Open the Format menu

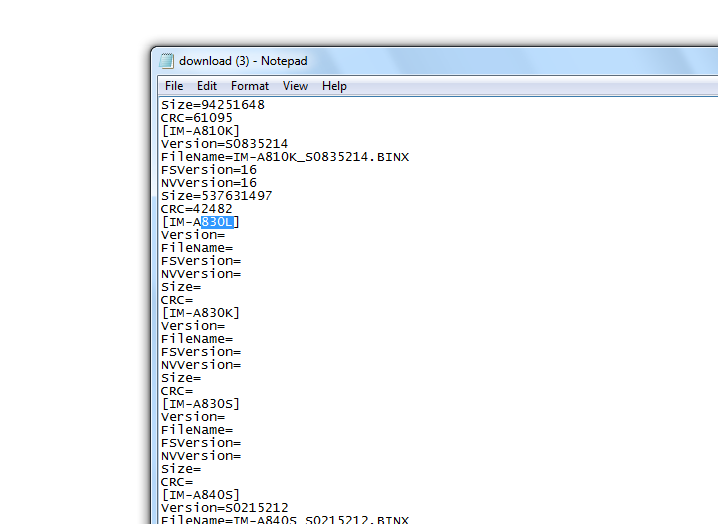click(x=250, y=86)
